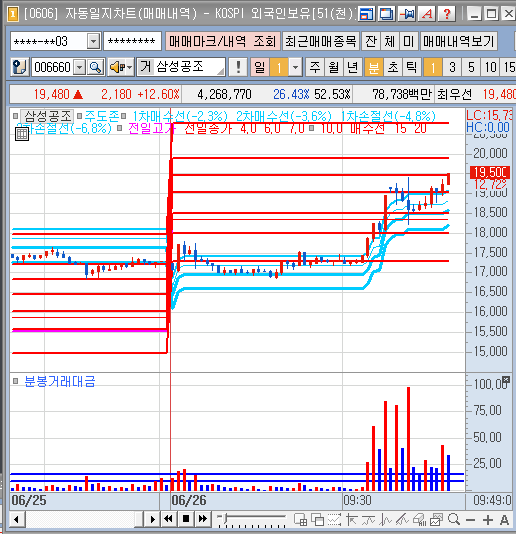Click the scrollbar left arrow at bottom
The height and width of the screenshot is (534, 516).
tap(16, 519)
